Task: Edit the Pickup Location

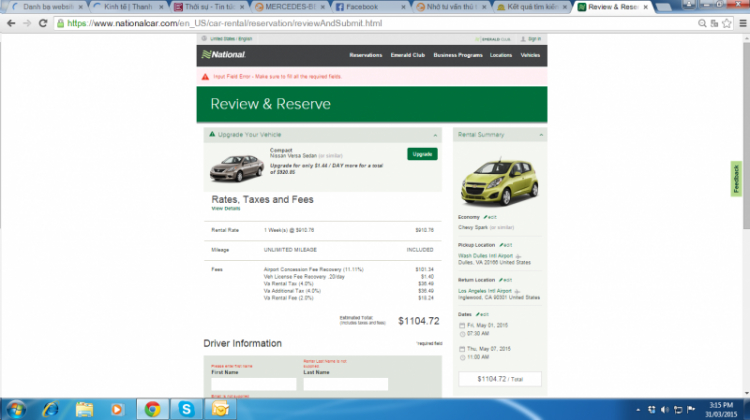Action: [x=506, y=245]
